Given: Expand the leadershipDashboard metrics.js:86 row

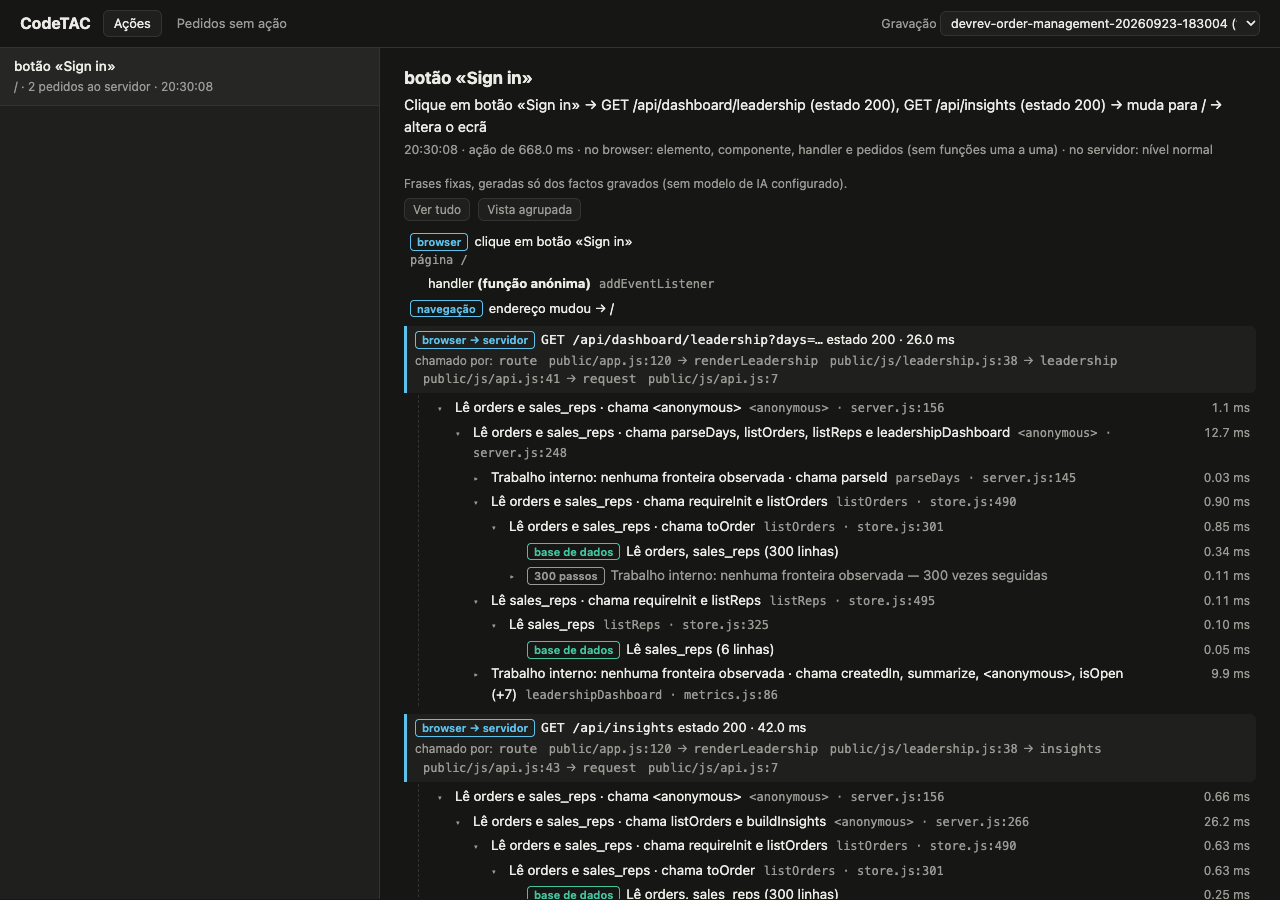Looking at the screenshot, I should click(476, 674).
